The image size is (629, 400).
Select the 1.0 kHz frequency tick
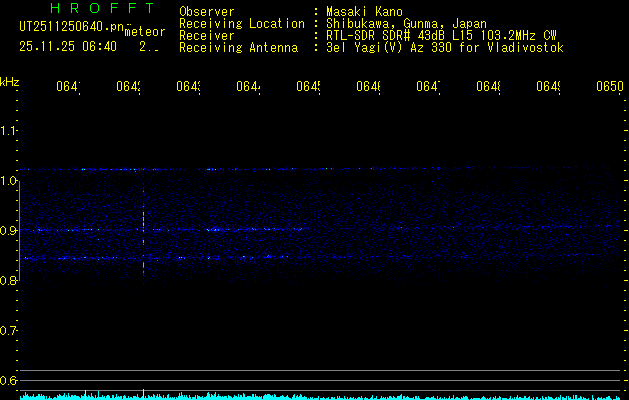(9, 180)
